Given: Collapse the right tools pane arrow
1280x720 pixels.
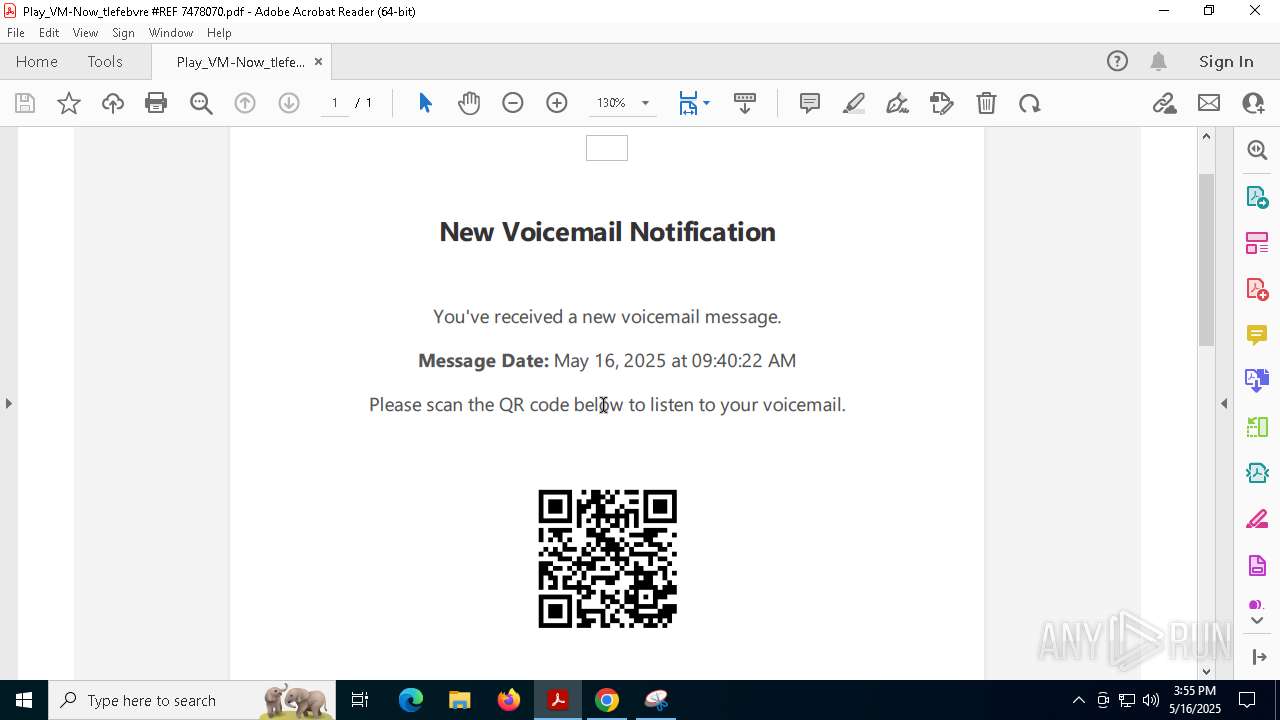Looking at the screenshot, I should tap(1224, 403).
